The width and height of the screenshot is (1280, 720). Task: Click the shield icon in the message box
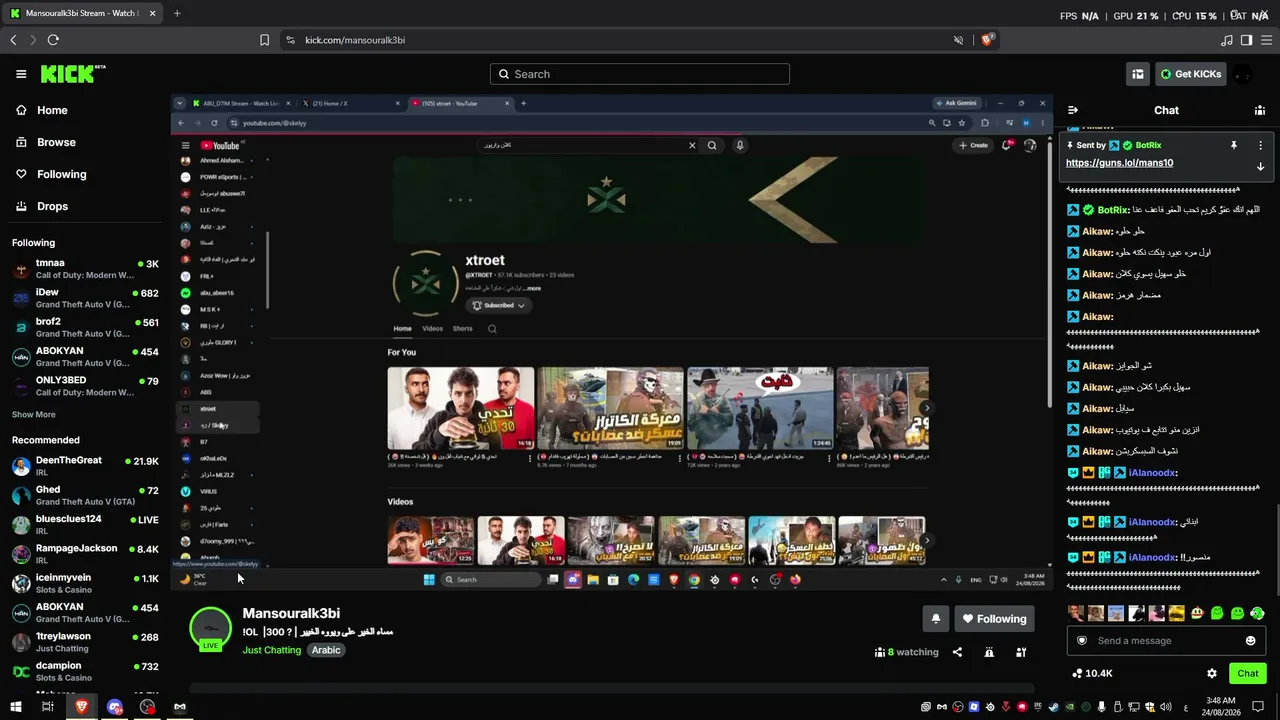coord(1080,641)
